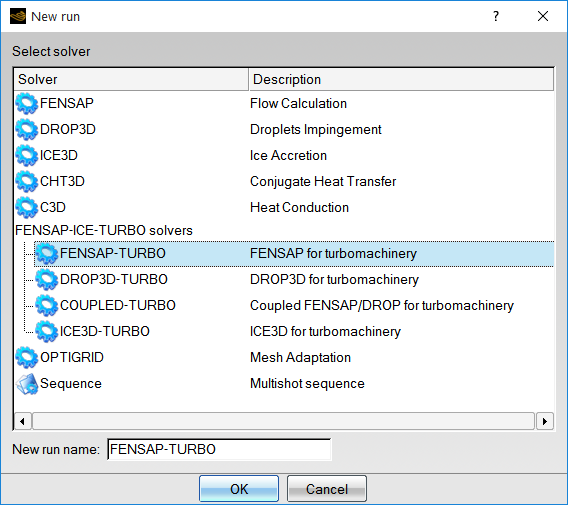Image resolution: width=568 pixels, height=505 pixels.
Task: Select the OPTIGRID gear icon
Action: tap(27, 358)
